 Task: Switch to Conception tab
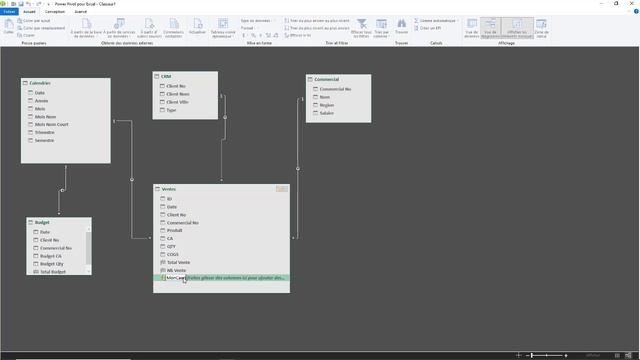[x=55, y=11]
